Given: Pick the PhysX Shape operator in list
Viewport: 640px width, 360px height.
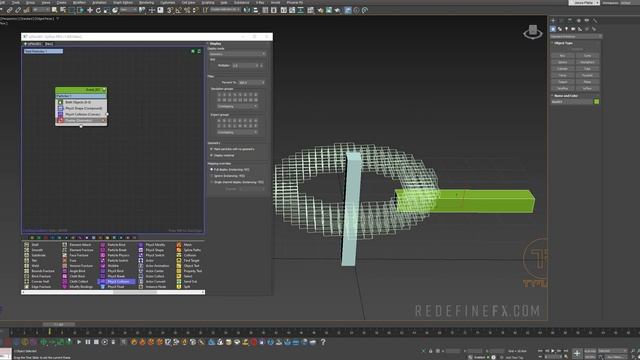Looking at the screenshot, I should (x=152, y=250).
